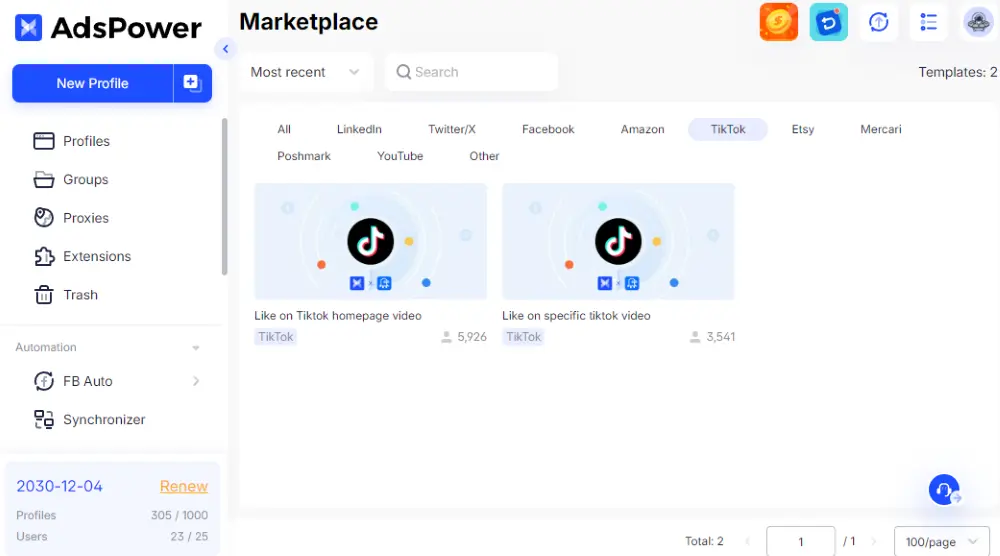Open the task list icon in header
The height and width of the screenshot is (556, 1000).
coord(929,22)
